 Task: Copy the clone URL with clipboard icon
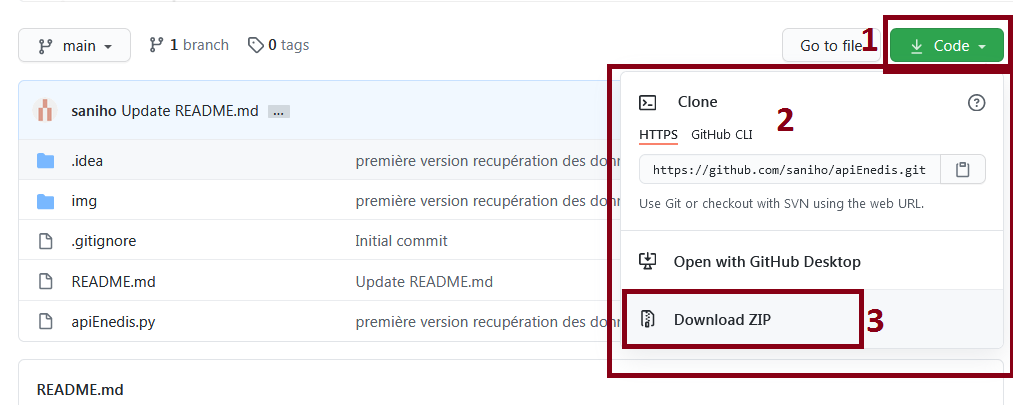tap(963, 170)
